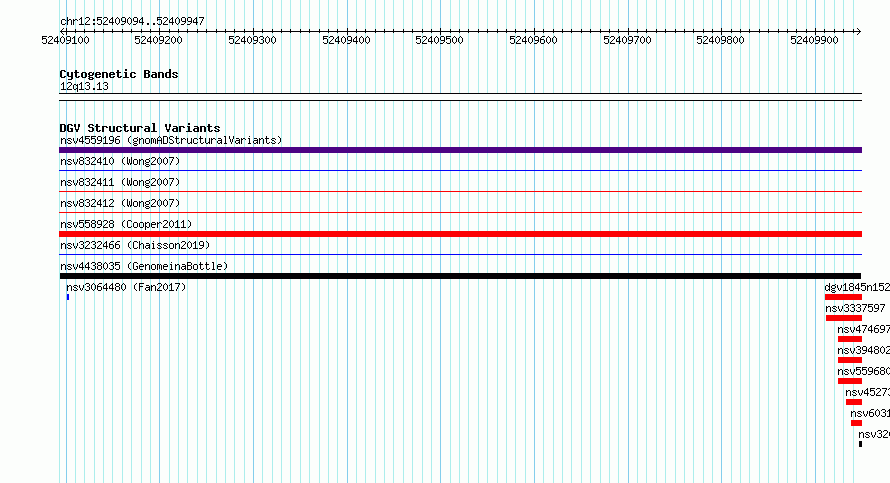Open the nsv832411 (Wong2007) label

click(120, 182)
